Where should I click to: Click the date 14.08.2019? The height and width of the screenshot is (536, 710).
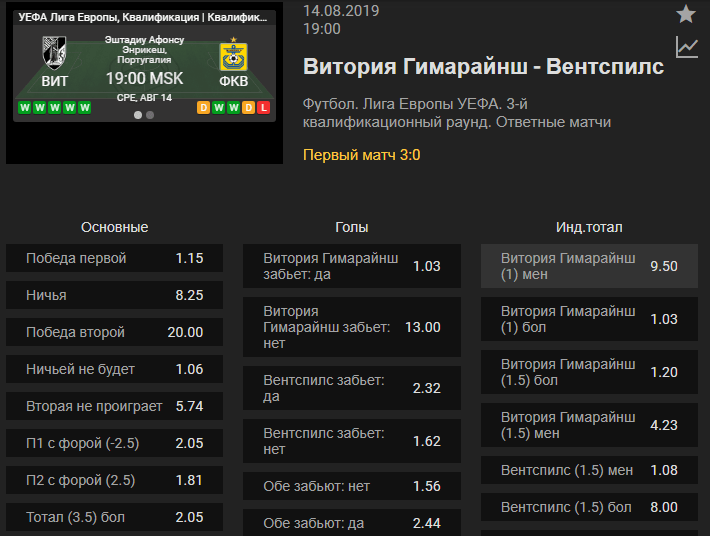(x=341, y=10)
